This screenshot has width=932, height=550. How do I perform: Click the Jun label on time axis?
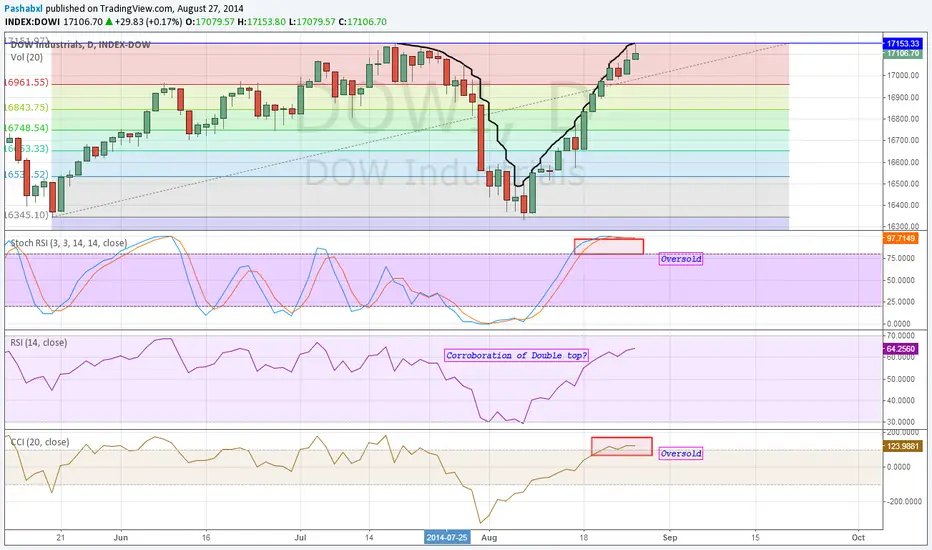coord(121,538)
